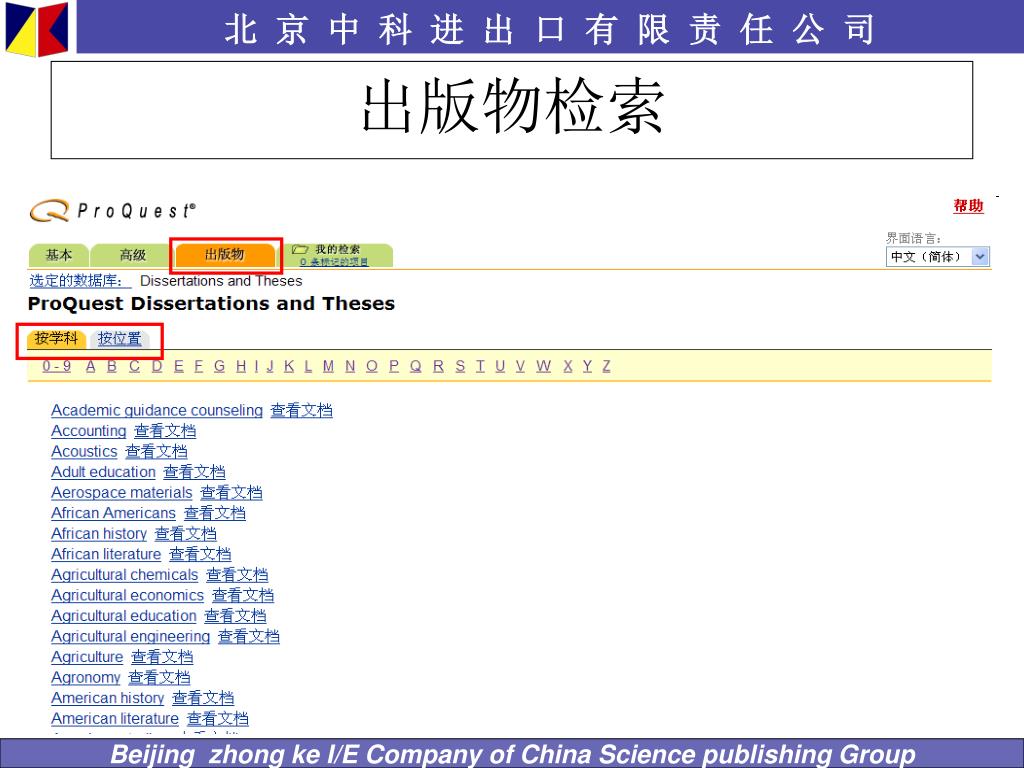
Task: Jump to letter K in index
Action: coord(289,366)
